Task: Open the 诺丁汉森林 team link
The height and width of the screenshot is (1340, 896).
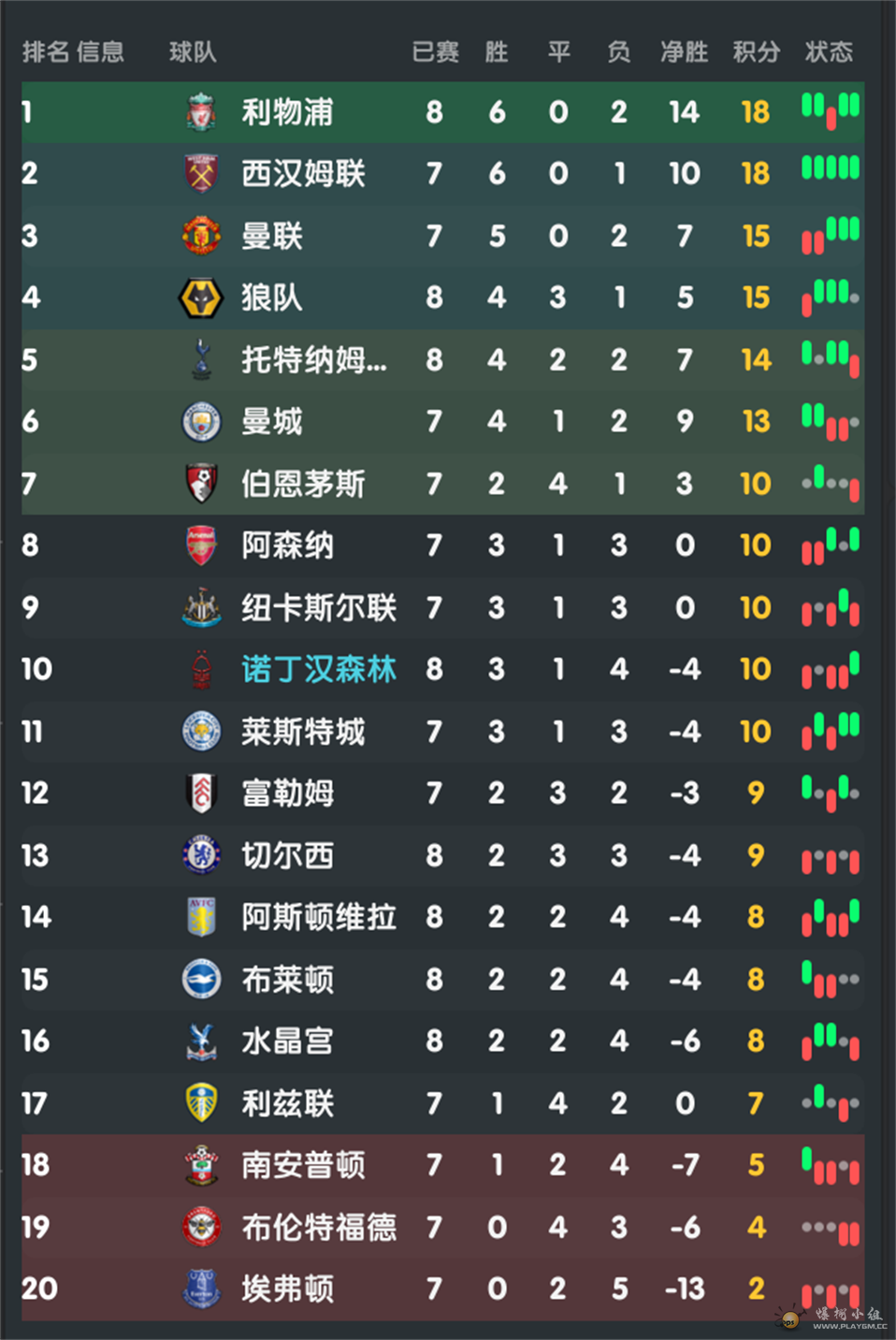Action: pyautogui.click(x=318, y=670)
